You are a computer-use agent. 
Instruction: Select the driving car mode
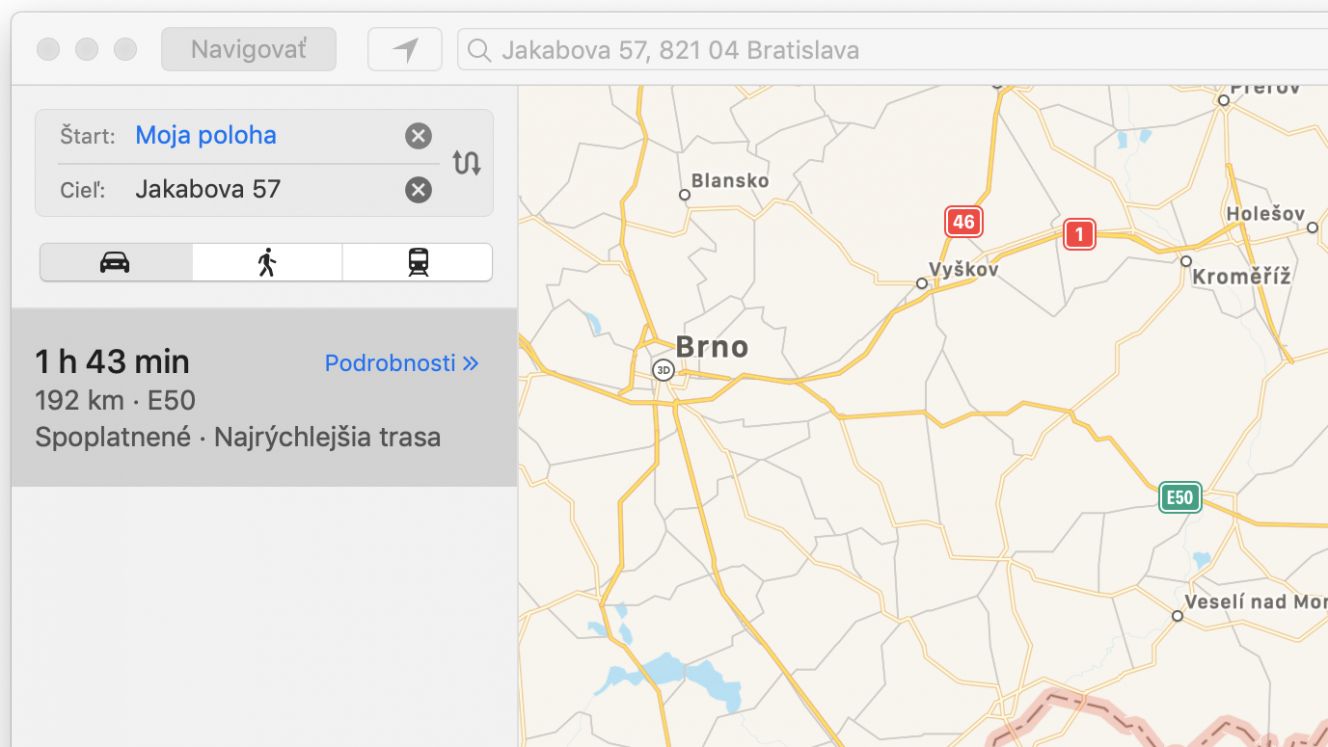tap(116, 262)
